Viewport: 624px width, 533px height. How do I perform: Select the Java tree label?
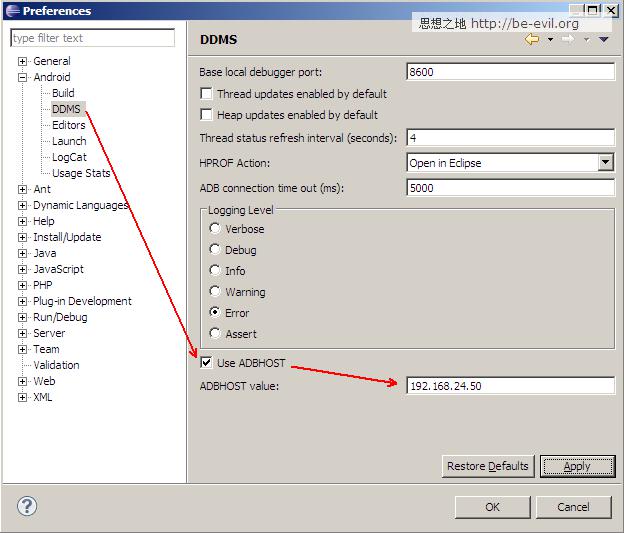[x=45, y=253]
